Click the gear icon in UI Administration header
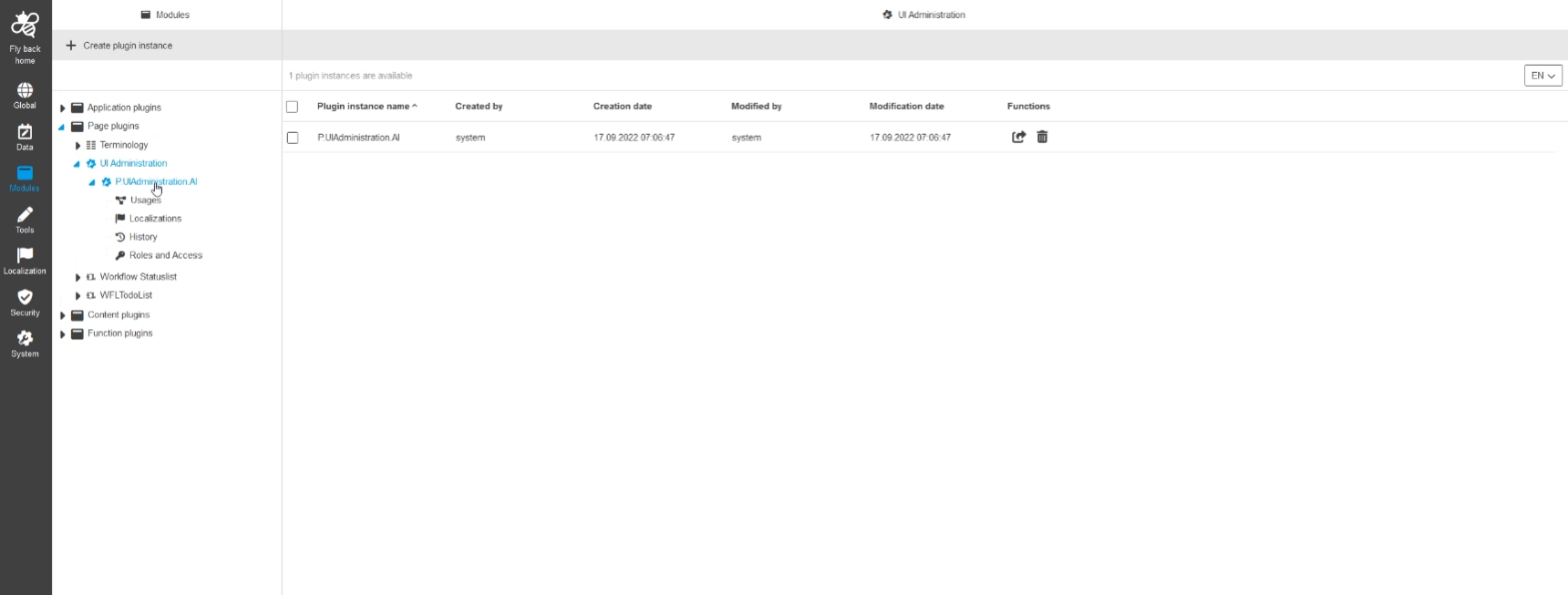 click(x=887, y=15)
